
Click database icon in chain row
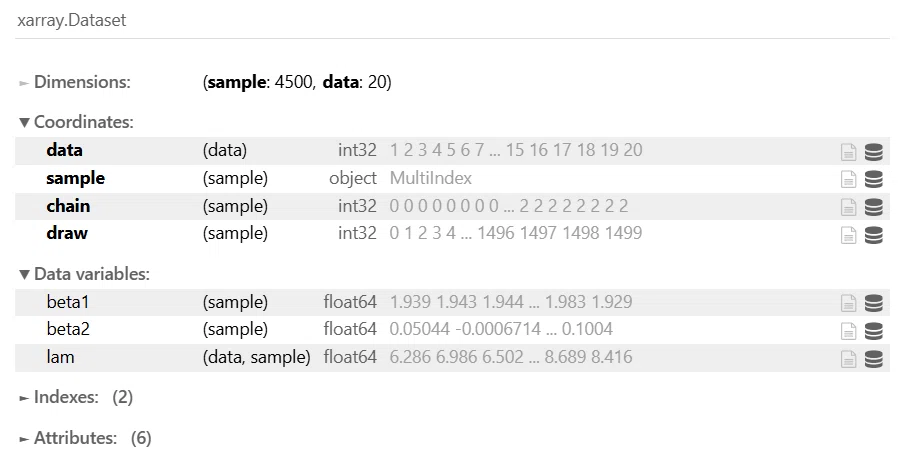point(873,207)
